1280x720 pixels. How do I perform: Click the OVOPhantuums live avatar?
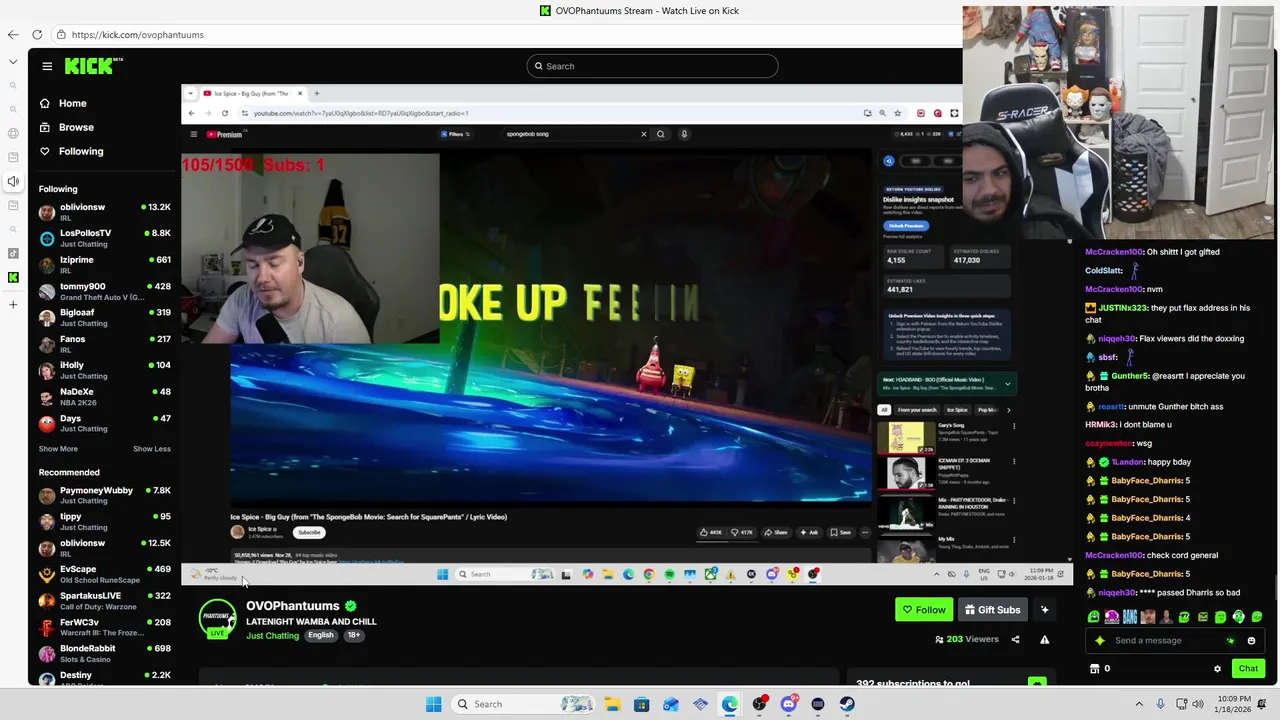click(217, 619)
